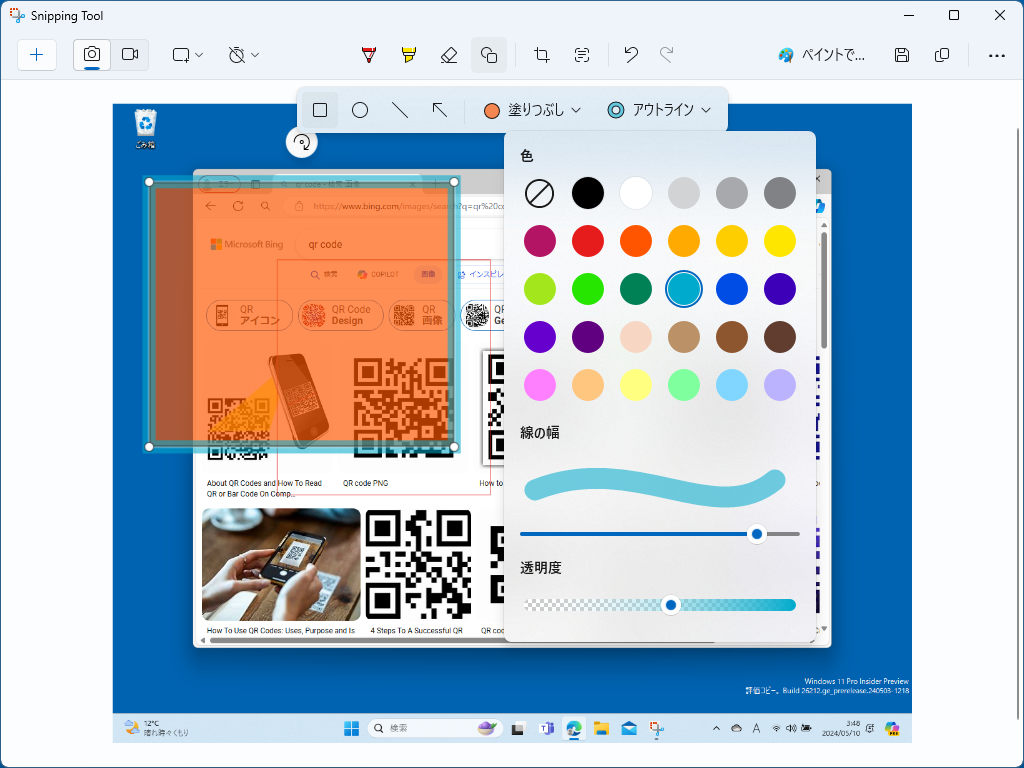Start a new snip with plus button
The width and height of the screenshot is (1024, 768).
(x=37, y=55)
